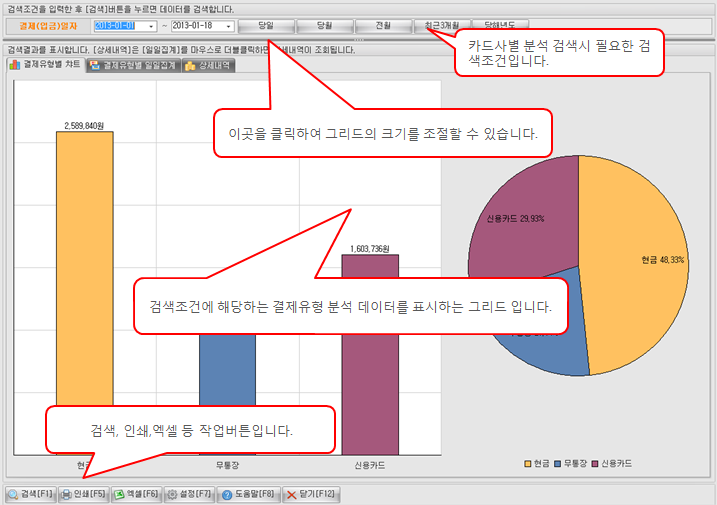Close the window with 닫기[F12] red X
717x505 pixels.
coord(291,494)
